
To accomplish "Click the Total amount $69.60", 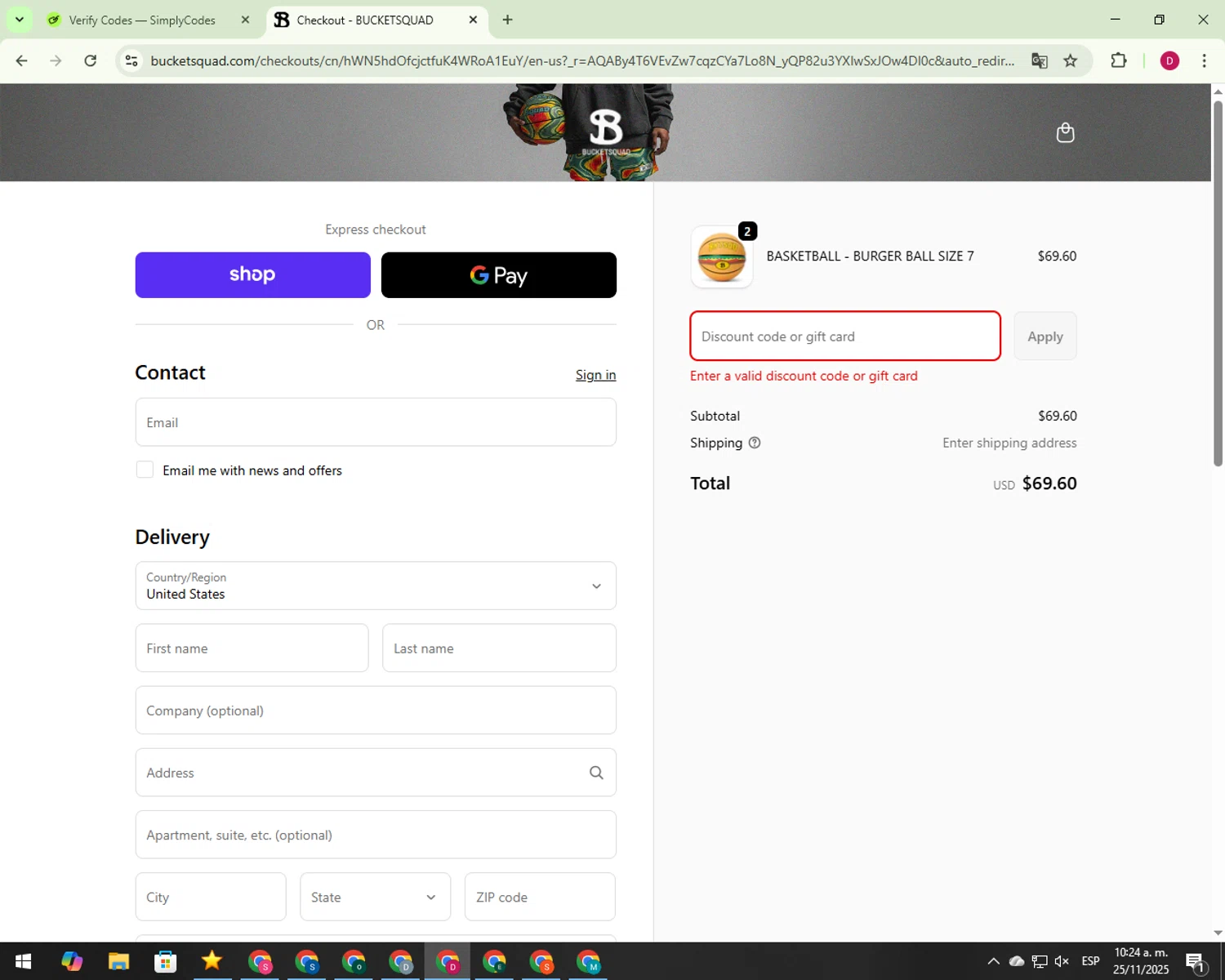I will coord(1049,483).
